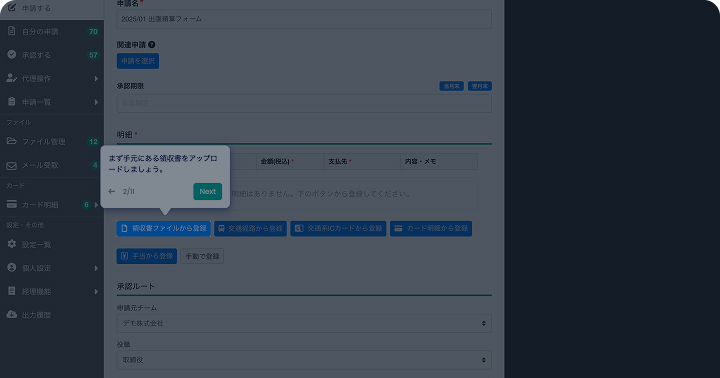
Task: Click the 申請一覧 clipboard icon
Action: [11, 102]
